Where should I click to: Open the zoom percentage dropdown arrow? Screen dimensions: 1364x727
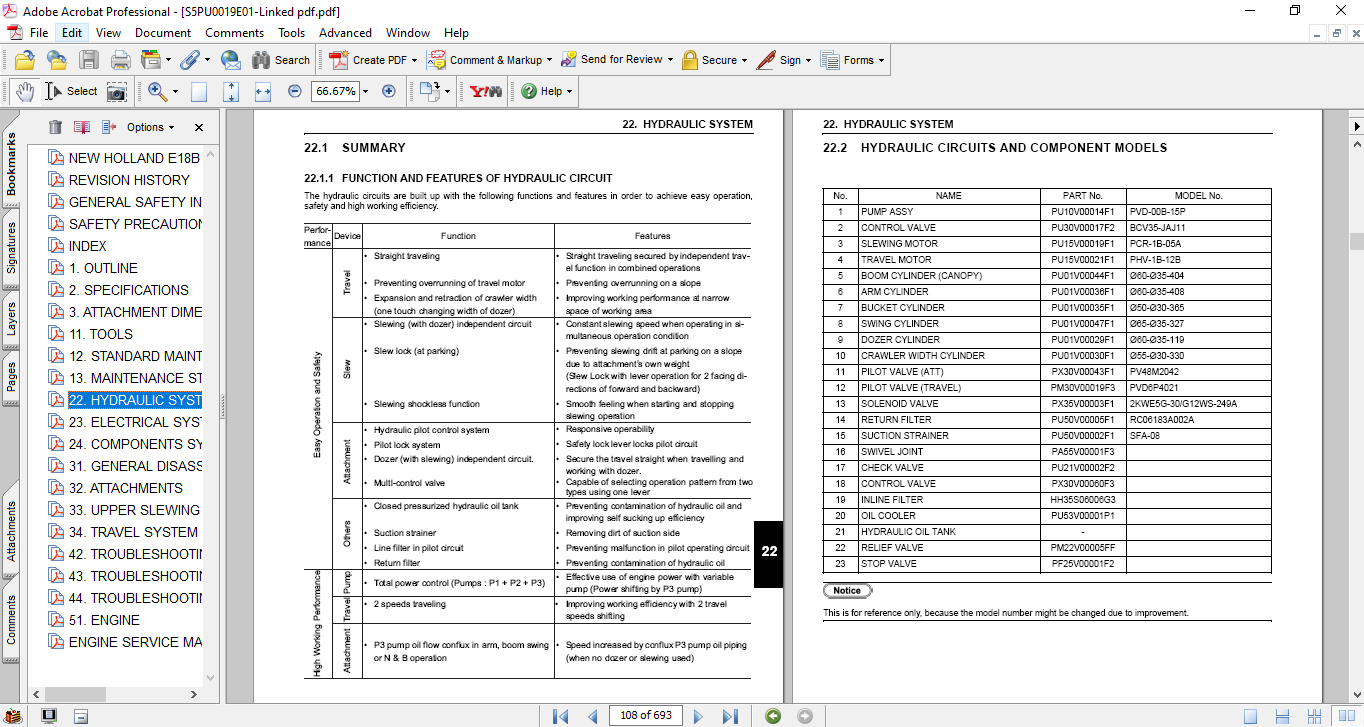[x=367, y=91]
